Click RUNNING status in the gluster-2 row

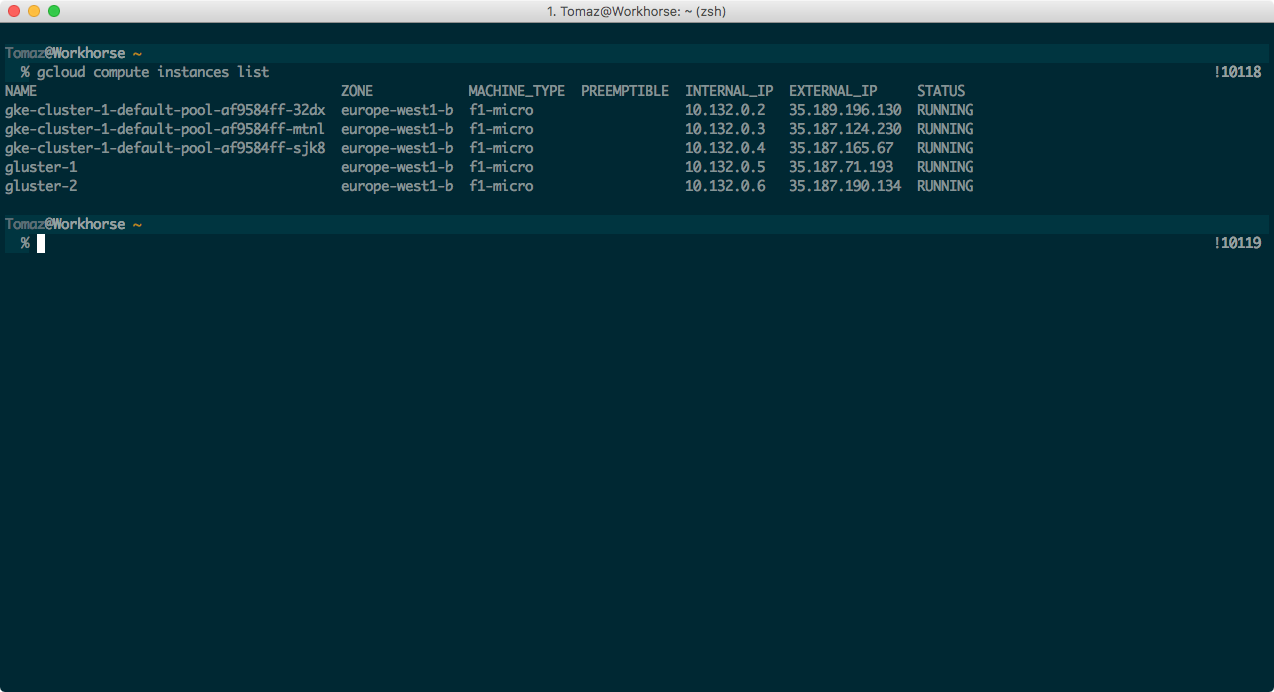(x=945, y=186)
